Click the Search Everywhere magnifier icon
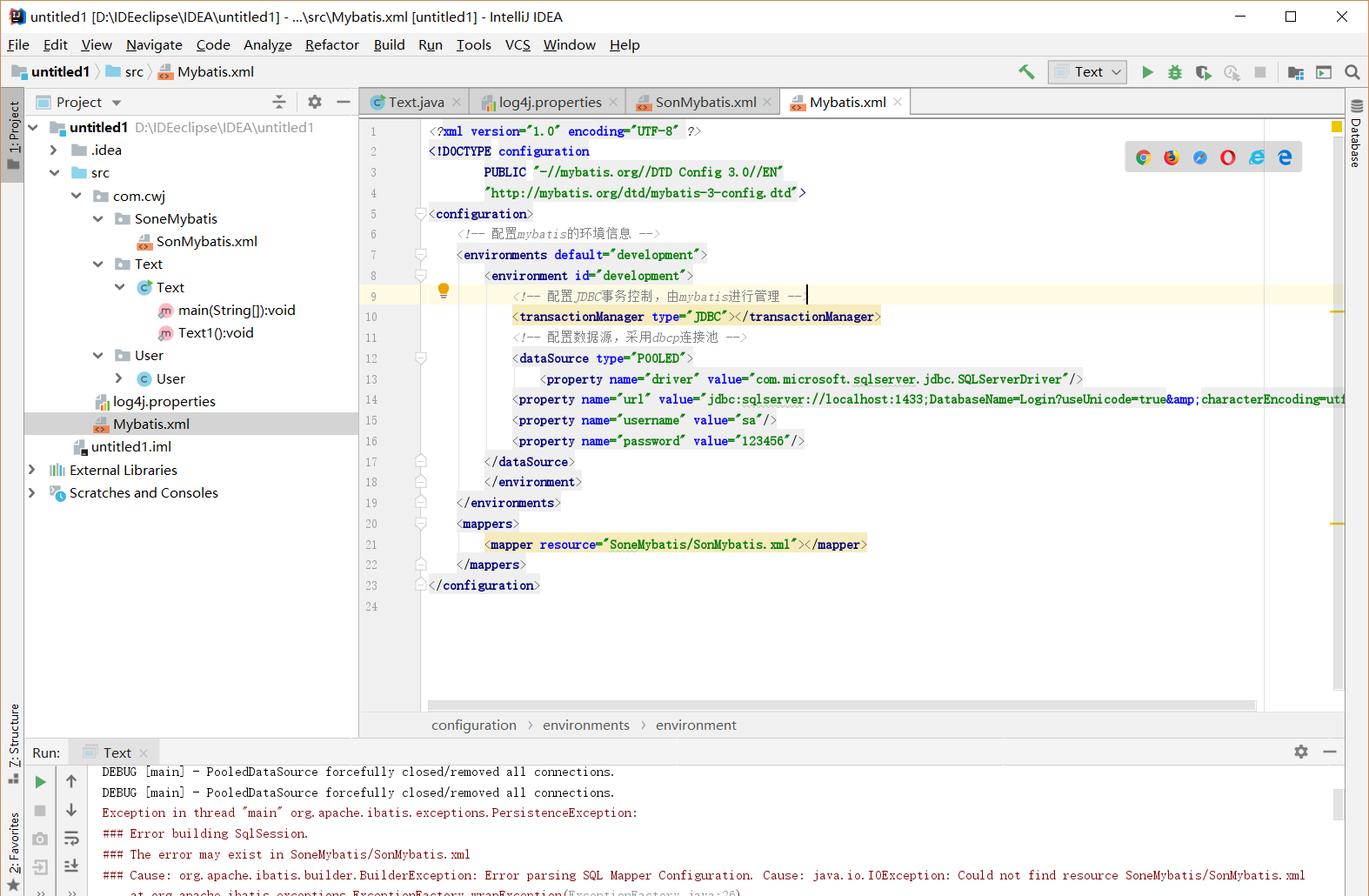Viewport: 1369px width, 896px height. click(x=1352, y=72)
